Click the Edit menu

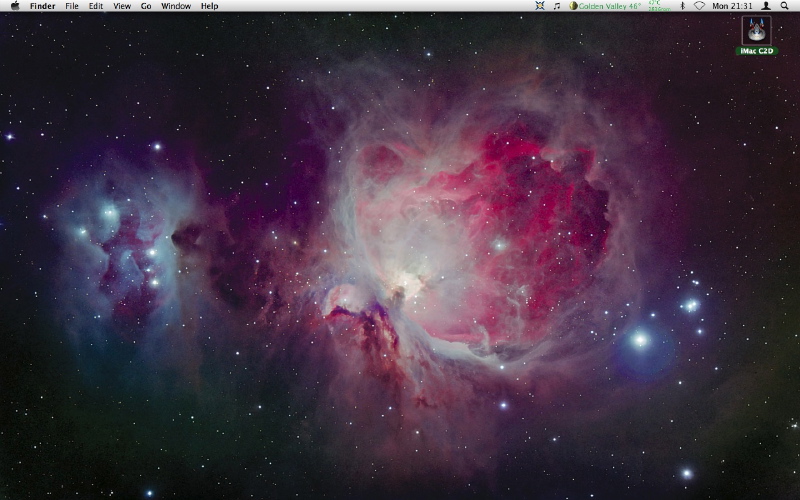[x=96, y=6]
